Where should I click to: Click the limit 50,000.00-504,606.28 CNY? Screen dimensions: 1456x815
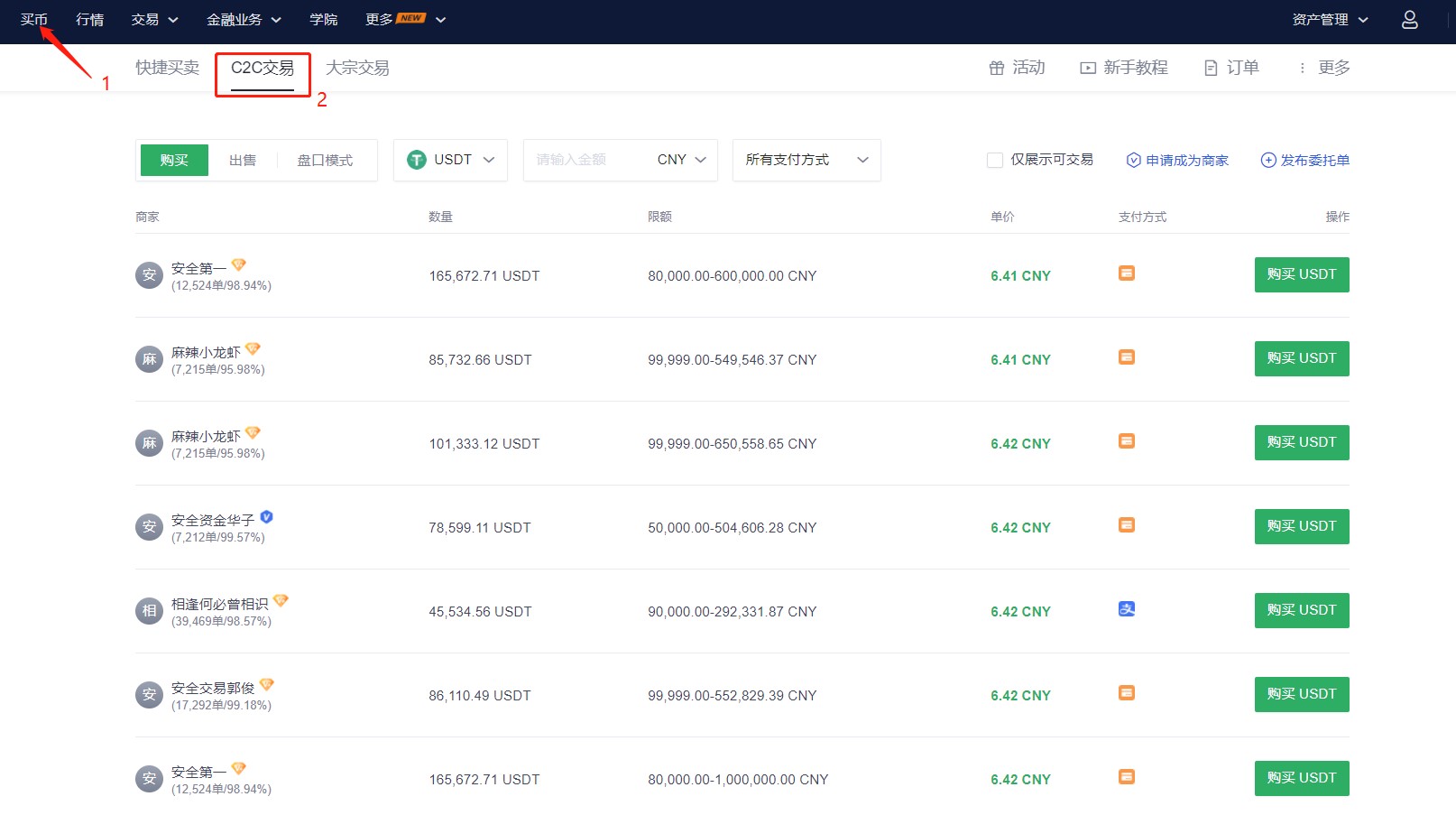coord(733,527)
